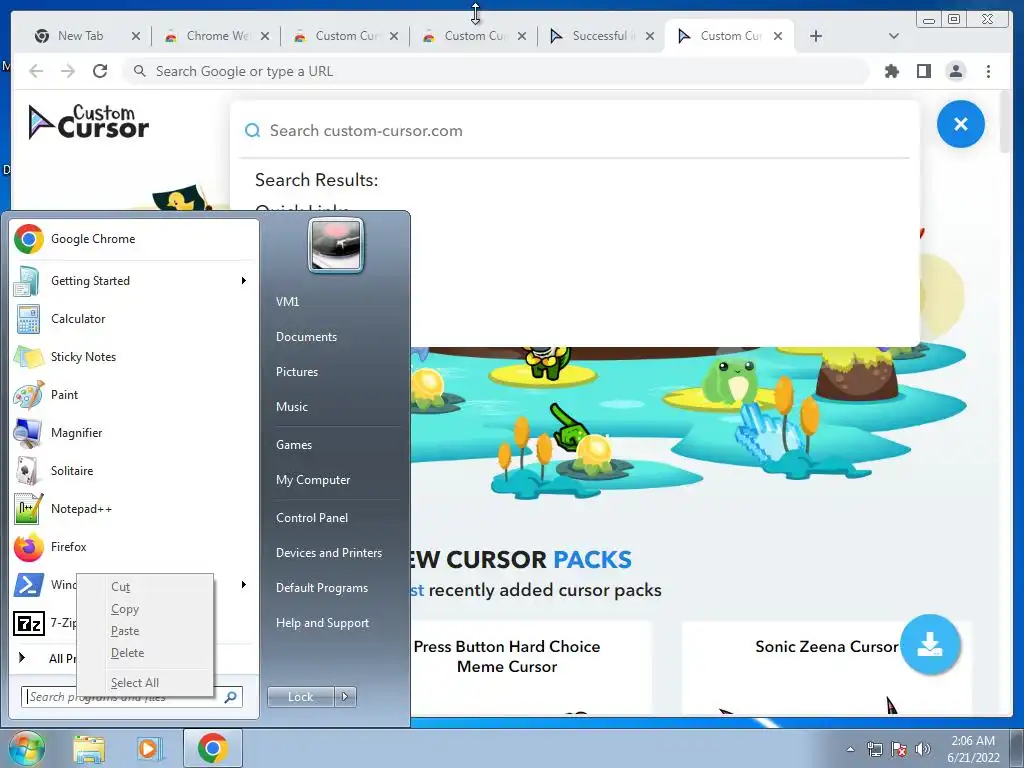Go forward in Chrome
This screenshot has width=1024, height=768.
[68, 71]
